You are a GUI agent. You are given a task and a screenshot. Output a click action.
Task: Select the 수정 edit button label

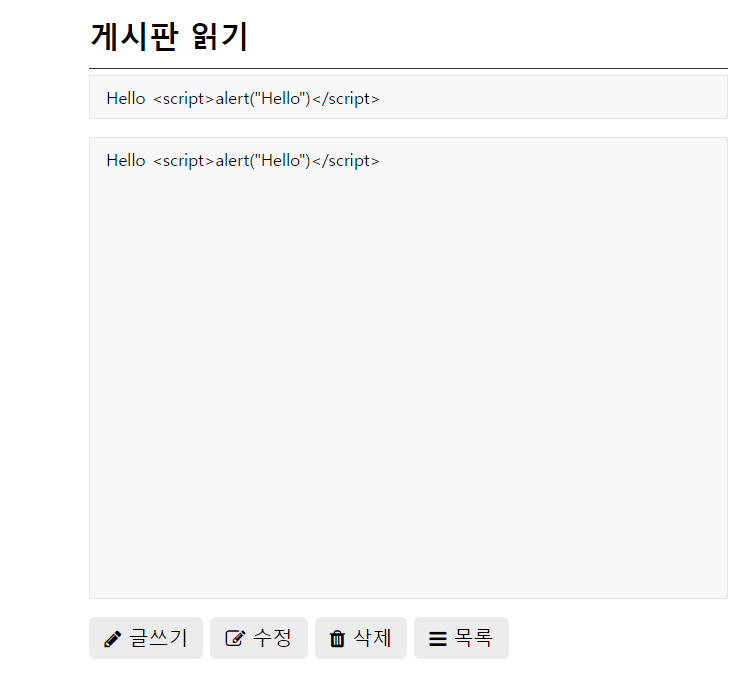coord(272,638)
